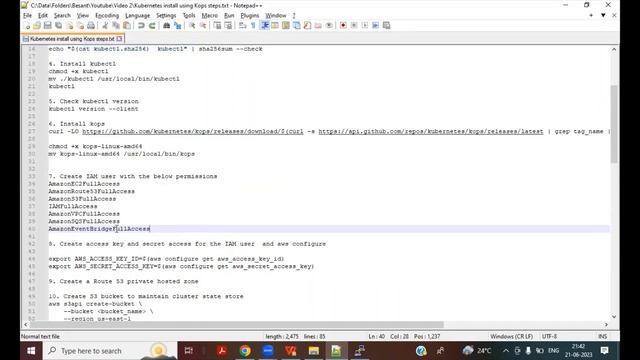Toggle Show All Characters pilcrow icon
The height and width of the screenshot is (360, 640).
pos(253,26)
